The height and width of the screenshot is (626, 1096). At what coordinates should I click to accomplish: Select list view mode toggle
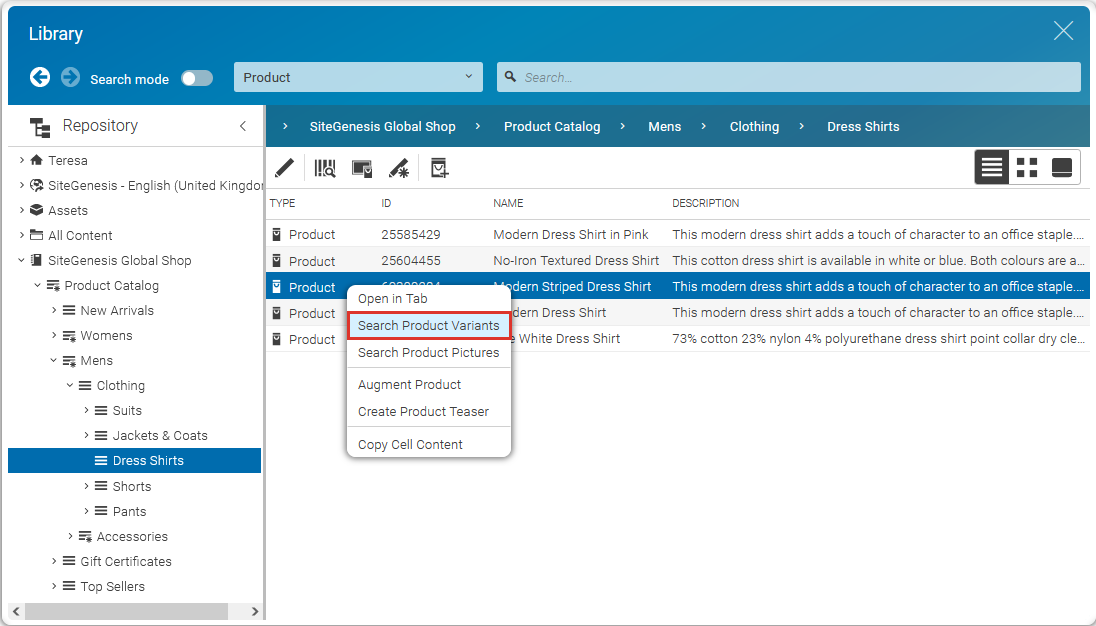point(991,167)
